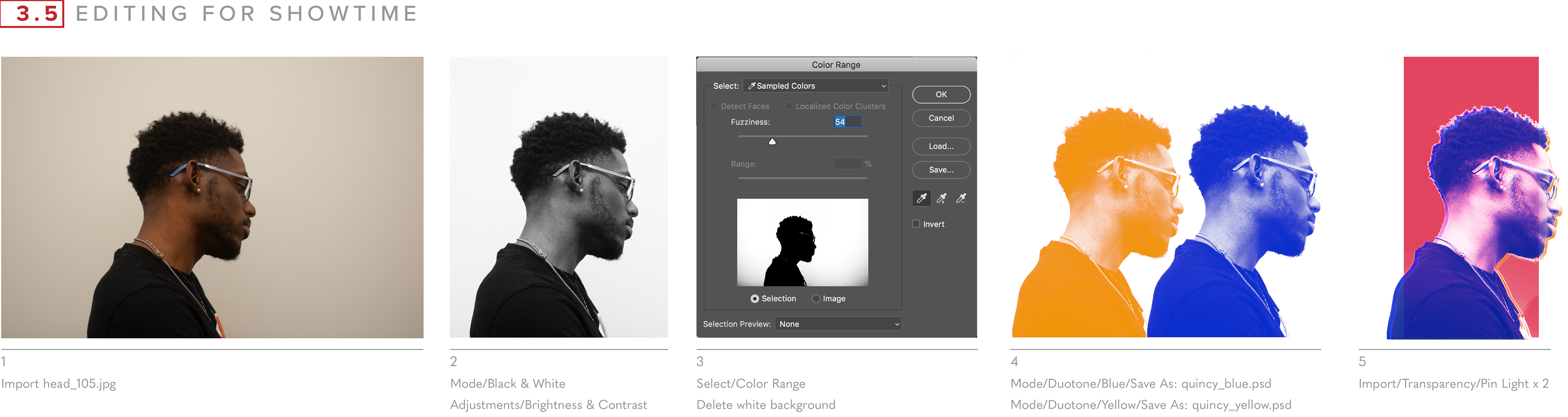Click the Save... button
The height and width of the screenshot is (417, 1568).
(x=941, y=170)
